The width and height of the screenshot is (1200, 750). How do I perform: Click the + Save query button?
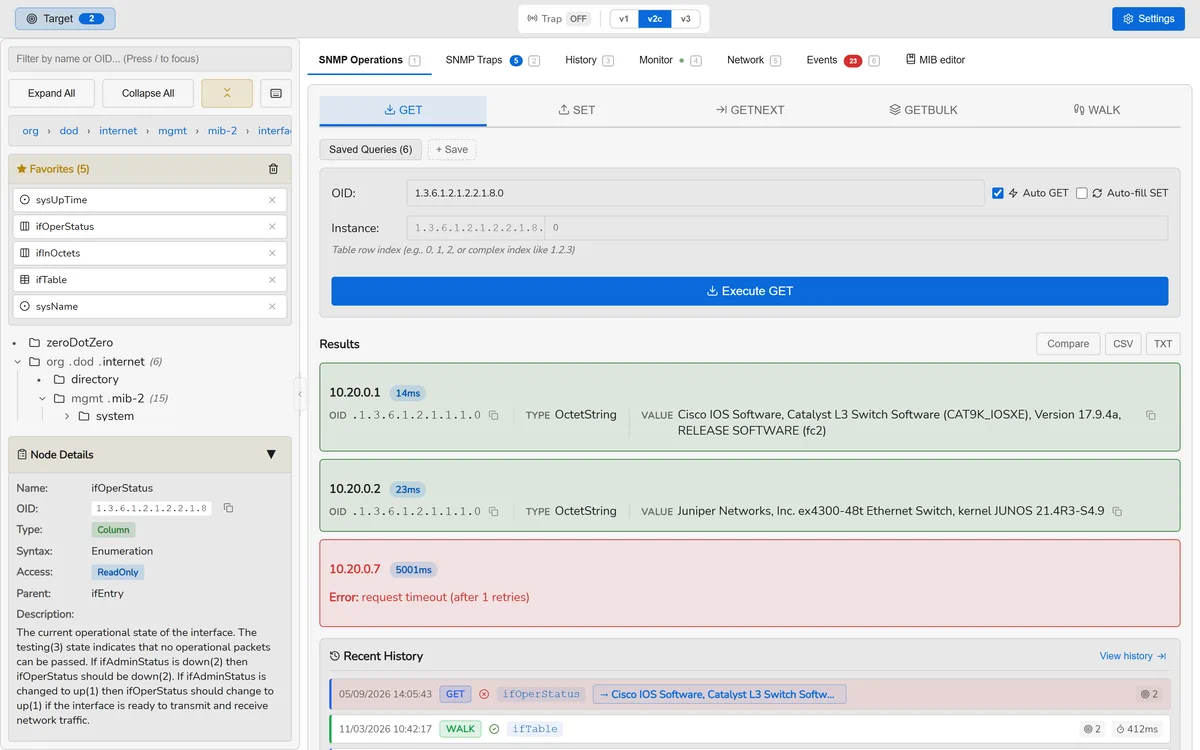(452, 149)
